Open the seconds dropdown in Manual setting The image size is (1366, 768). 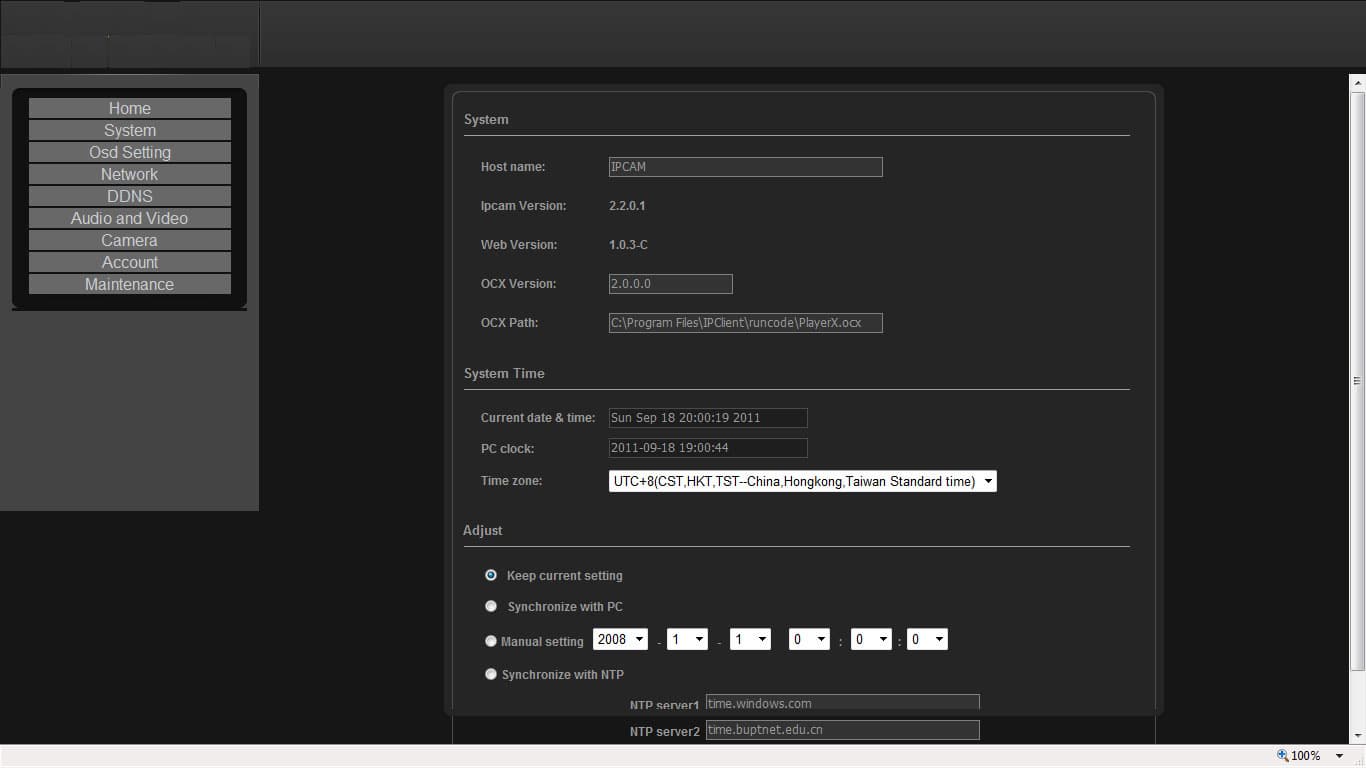pos(927,640)
